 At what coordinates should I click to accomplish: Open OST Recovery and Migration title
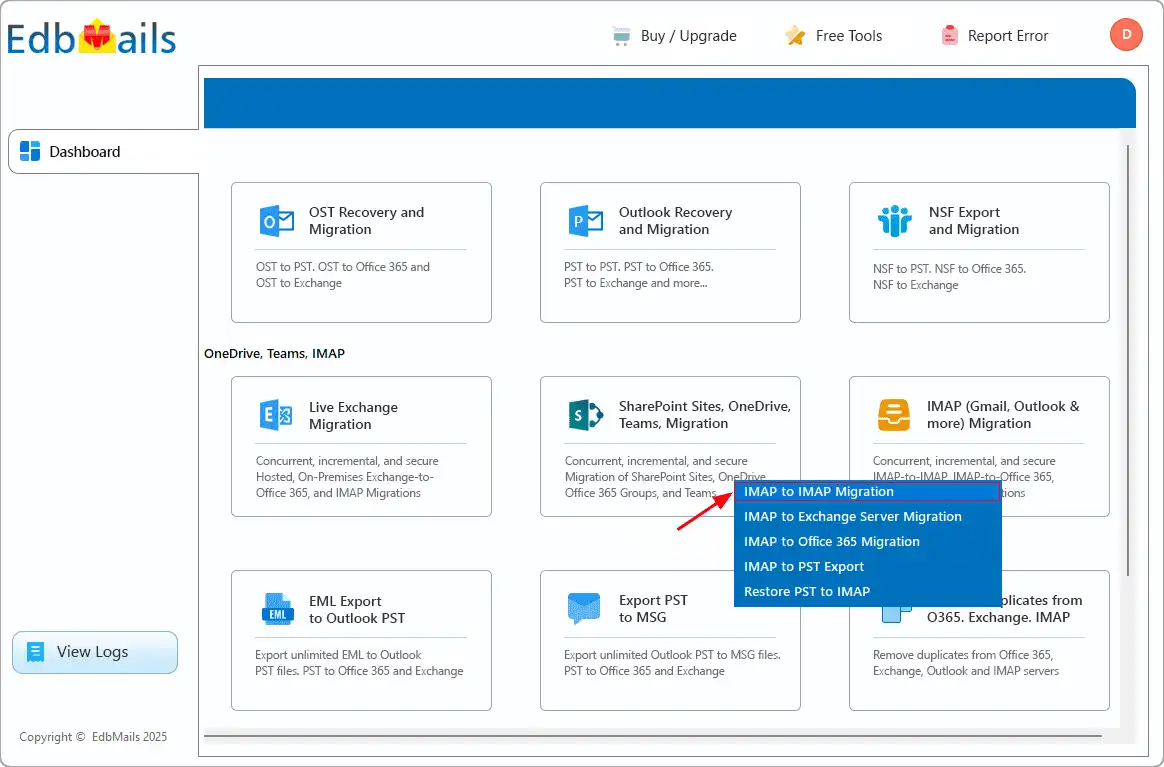coord(367,221)
